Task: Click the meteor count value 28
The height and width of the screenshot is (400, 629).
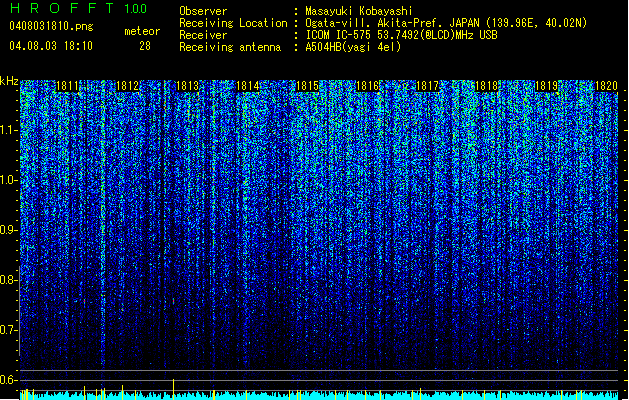Action: pos(145,46)
